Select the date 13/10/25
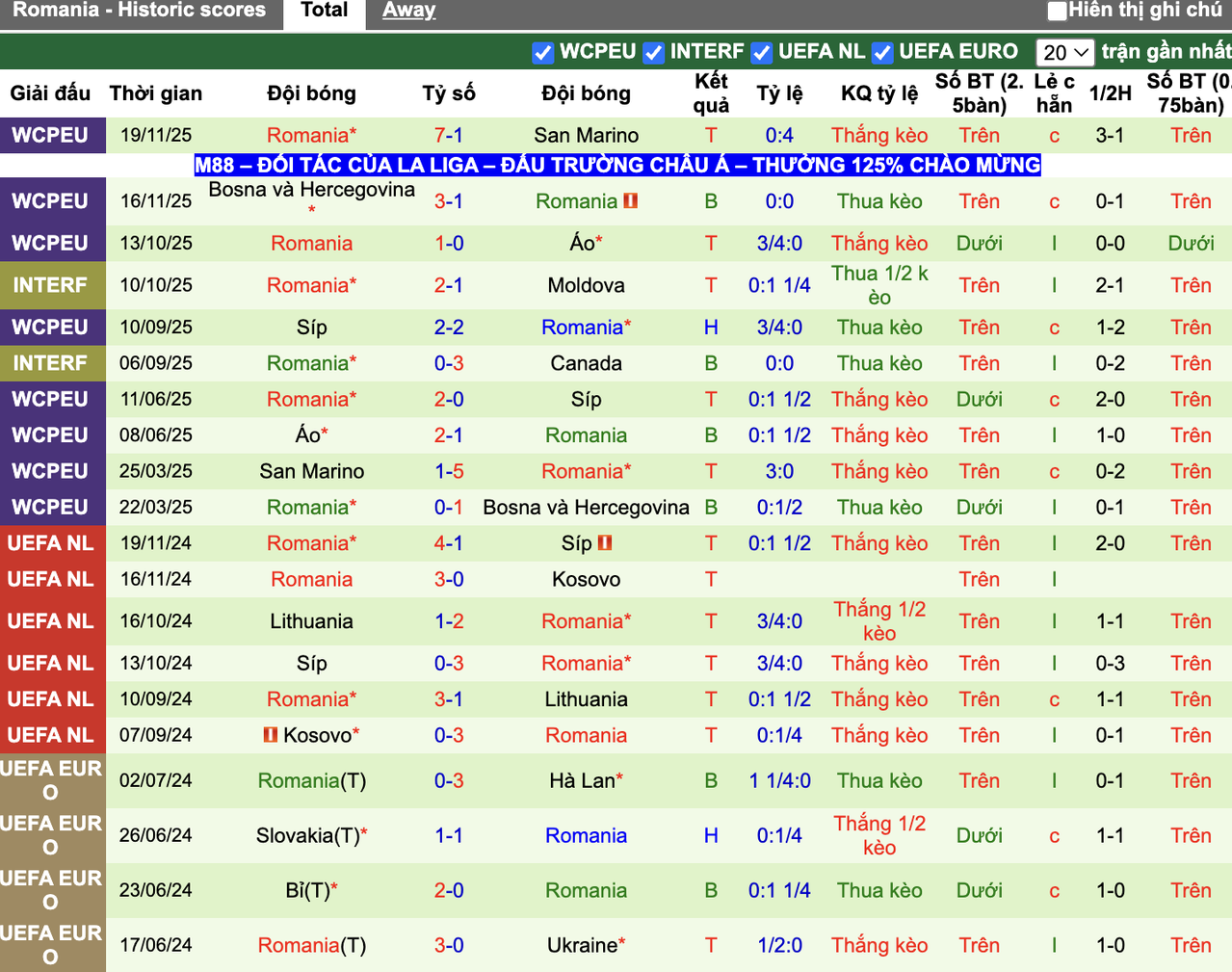 [156, 244]
